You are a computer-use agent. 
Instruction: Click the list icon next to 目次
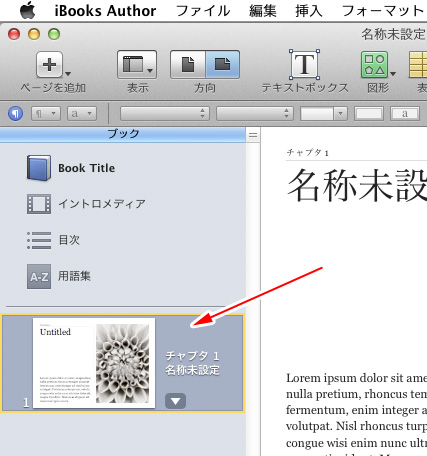39,240
